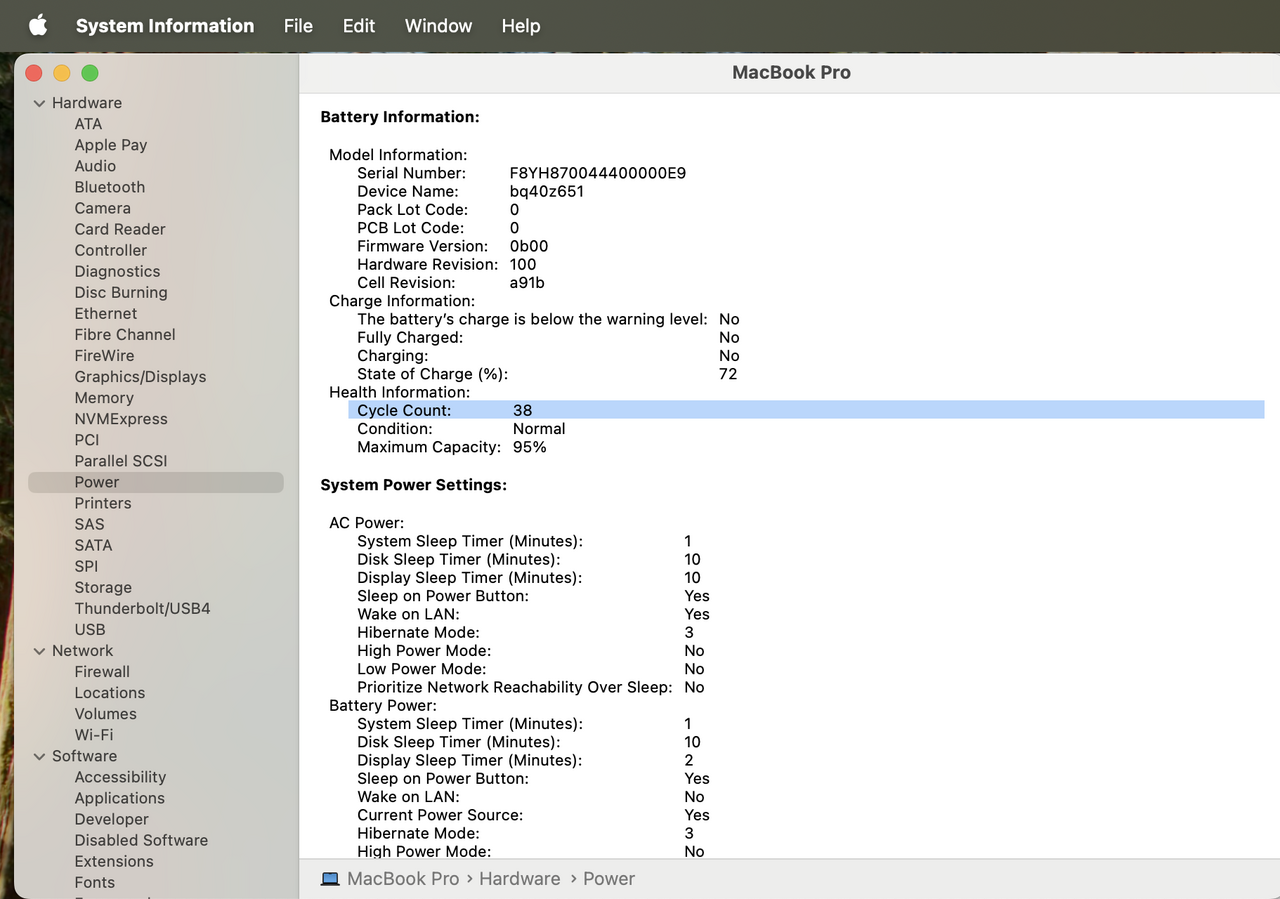This screenshot has width=1280, height=899.
Task: Select Power in the sidebar
Action: click(x=156, y=482)
